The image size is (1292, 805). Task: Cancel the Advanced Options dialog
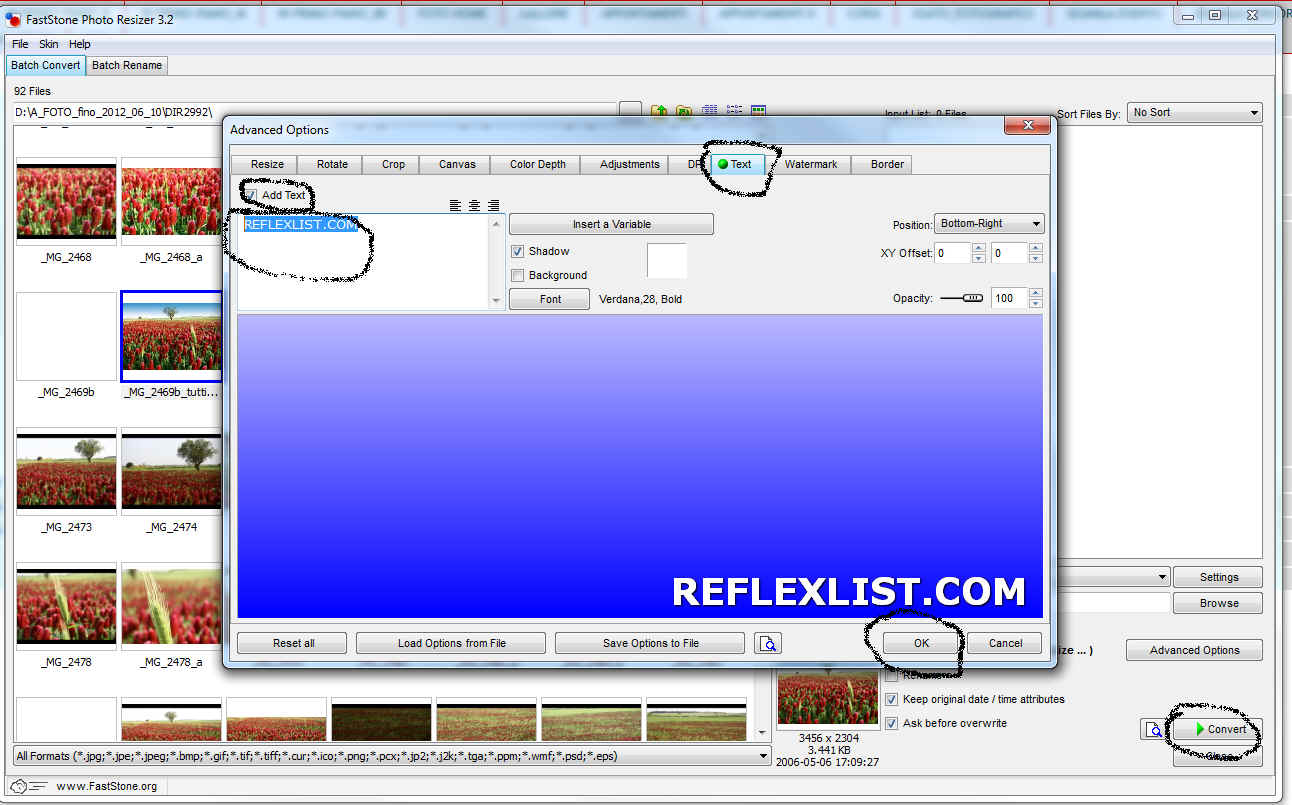(1006, 643)
